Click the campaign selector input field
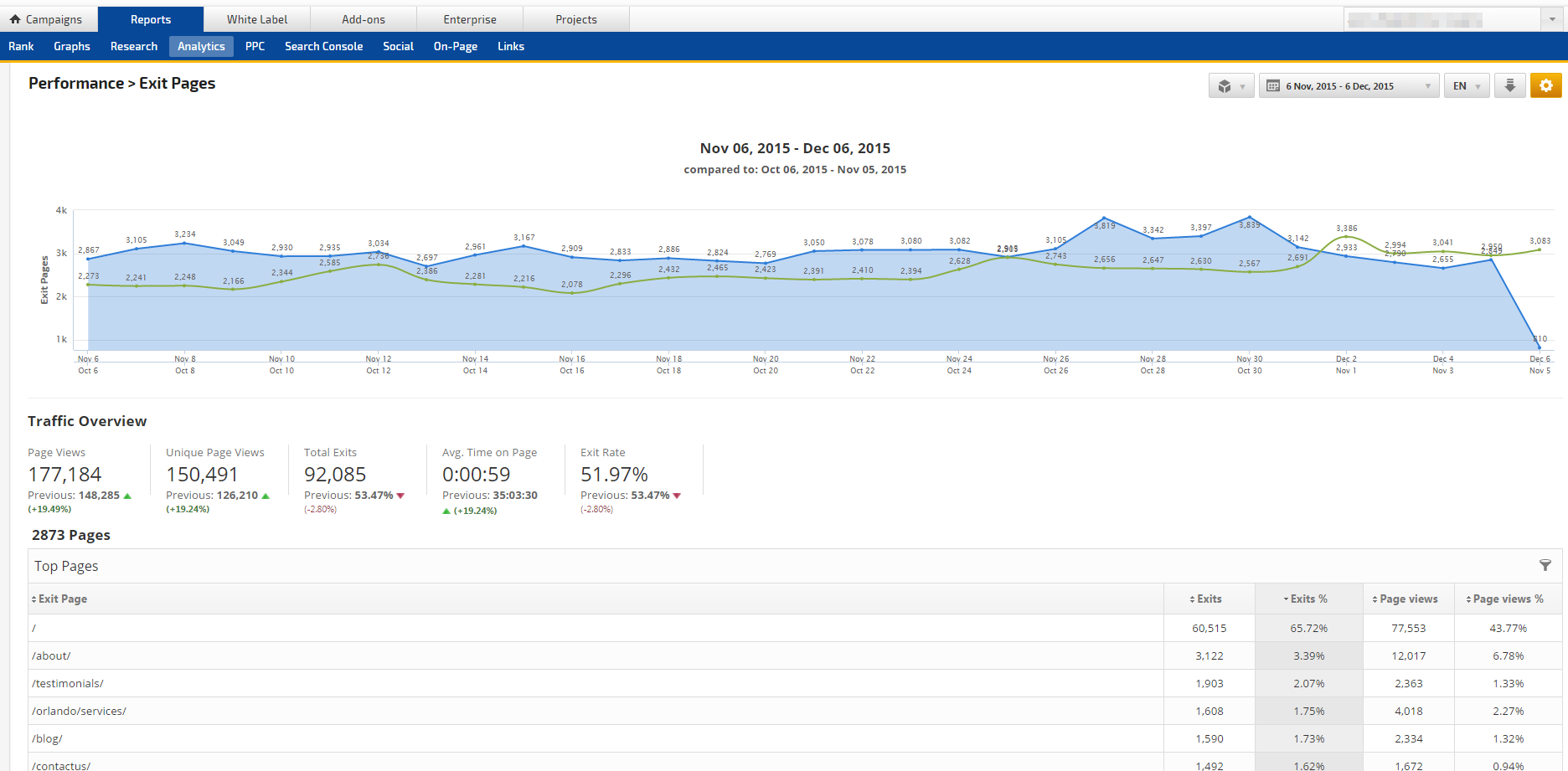 [1441, 19]
